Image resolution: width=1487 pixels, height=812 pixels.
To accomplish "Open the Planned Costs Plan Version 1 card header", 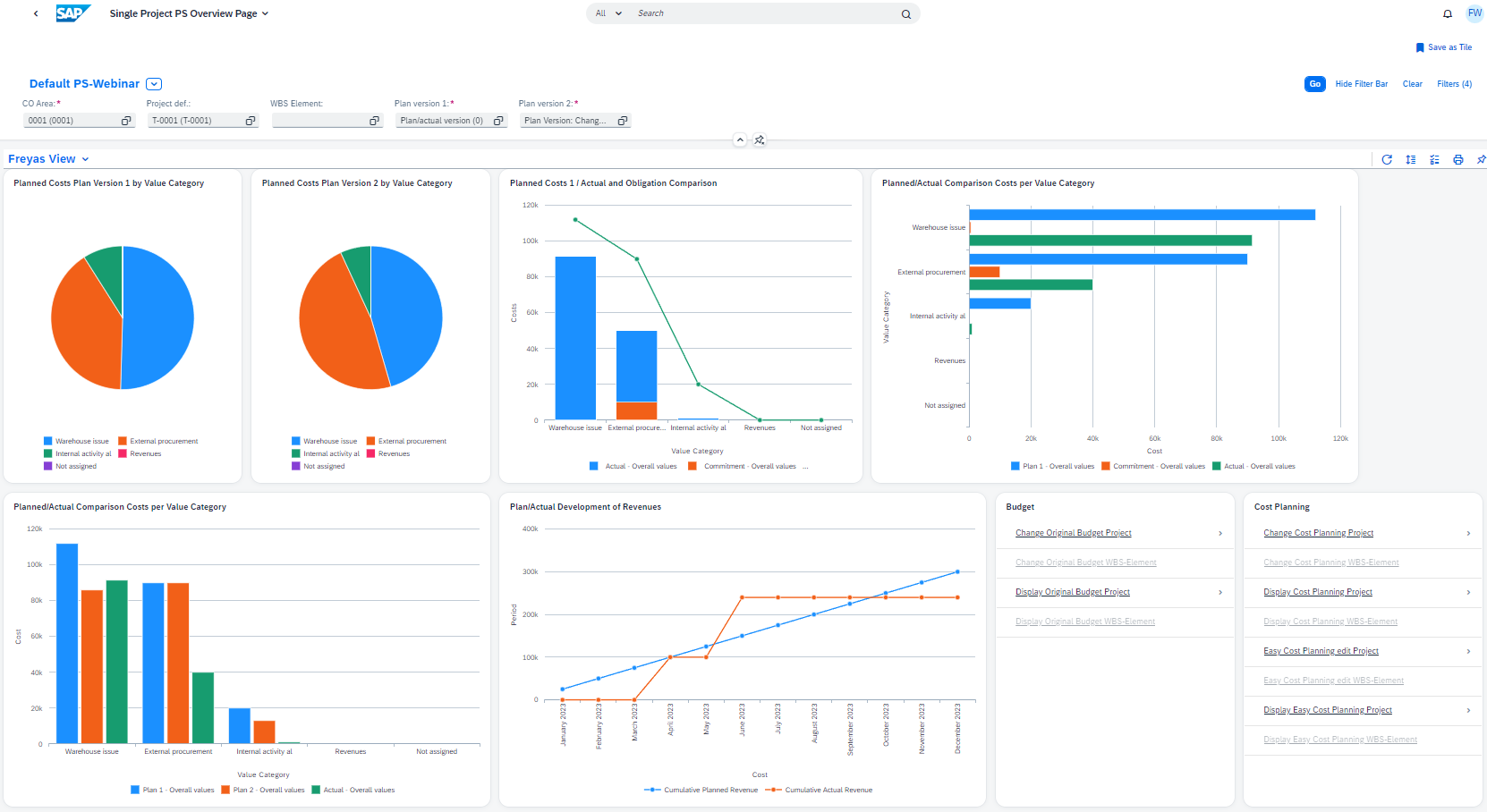I will [x=109, y=183].
